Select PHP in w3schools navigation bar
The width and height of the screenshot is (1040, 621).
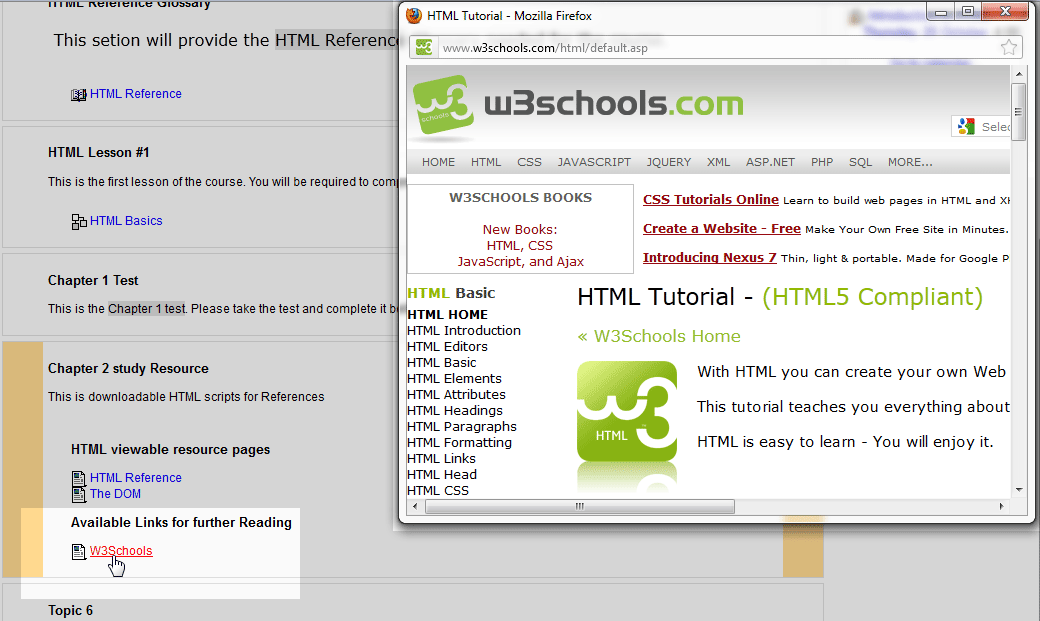[x=822, y=162]
